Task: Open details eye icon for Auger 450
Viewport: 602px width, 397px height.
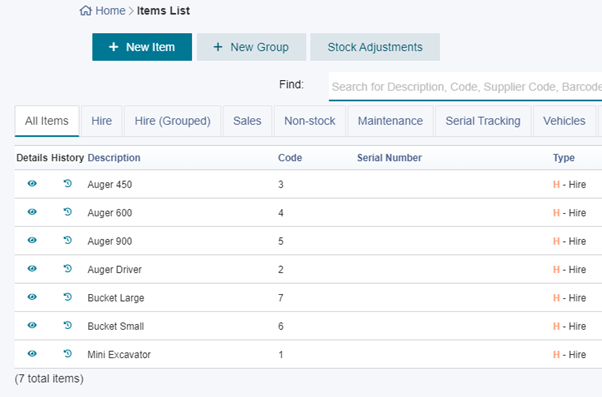Action: [32, 184]
